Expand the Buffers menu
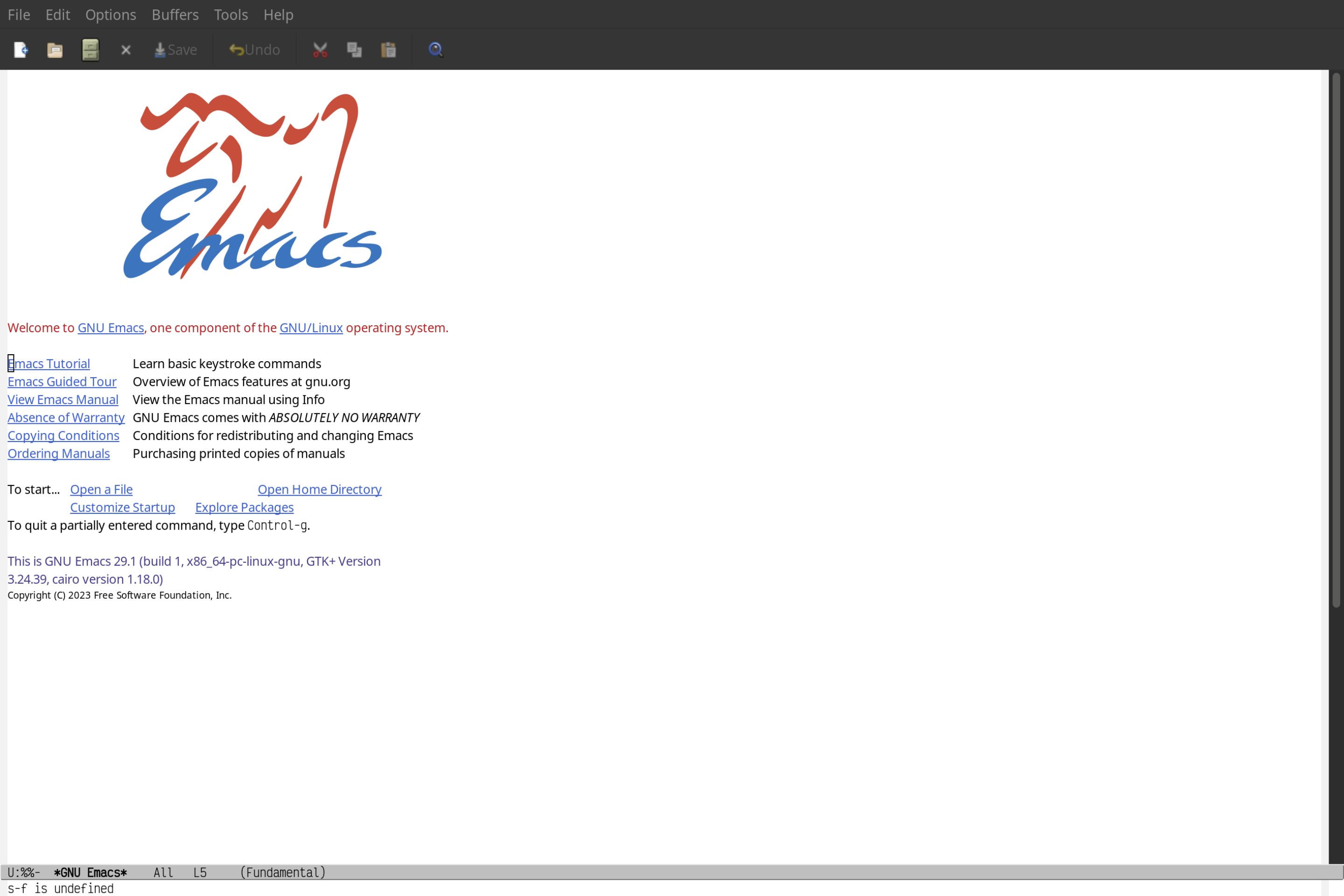The width and height of the screenshot is (1344, 896). tap(174, 14)
